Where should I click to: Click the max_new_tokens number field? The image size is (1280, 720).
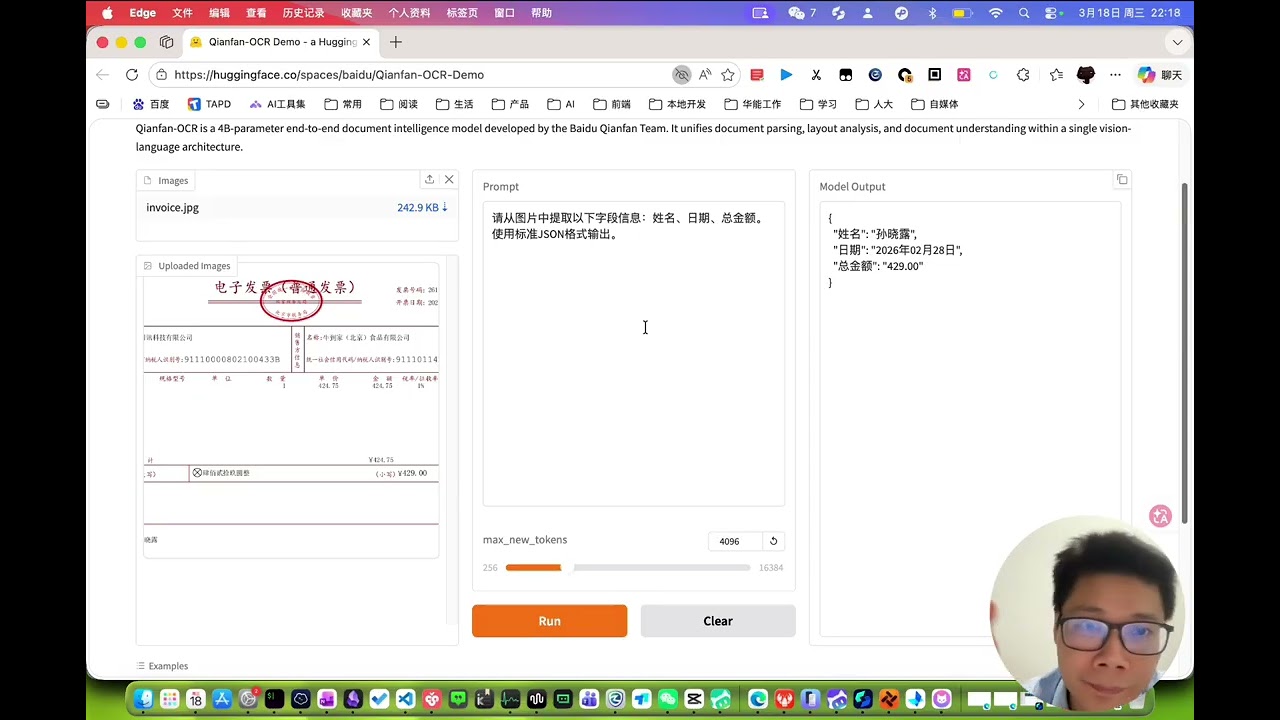coord(736,541)
